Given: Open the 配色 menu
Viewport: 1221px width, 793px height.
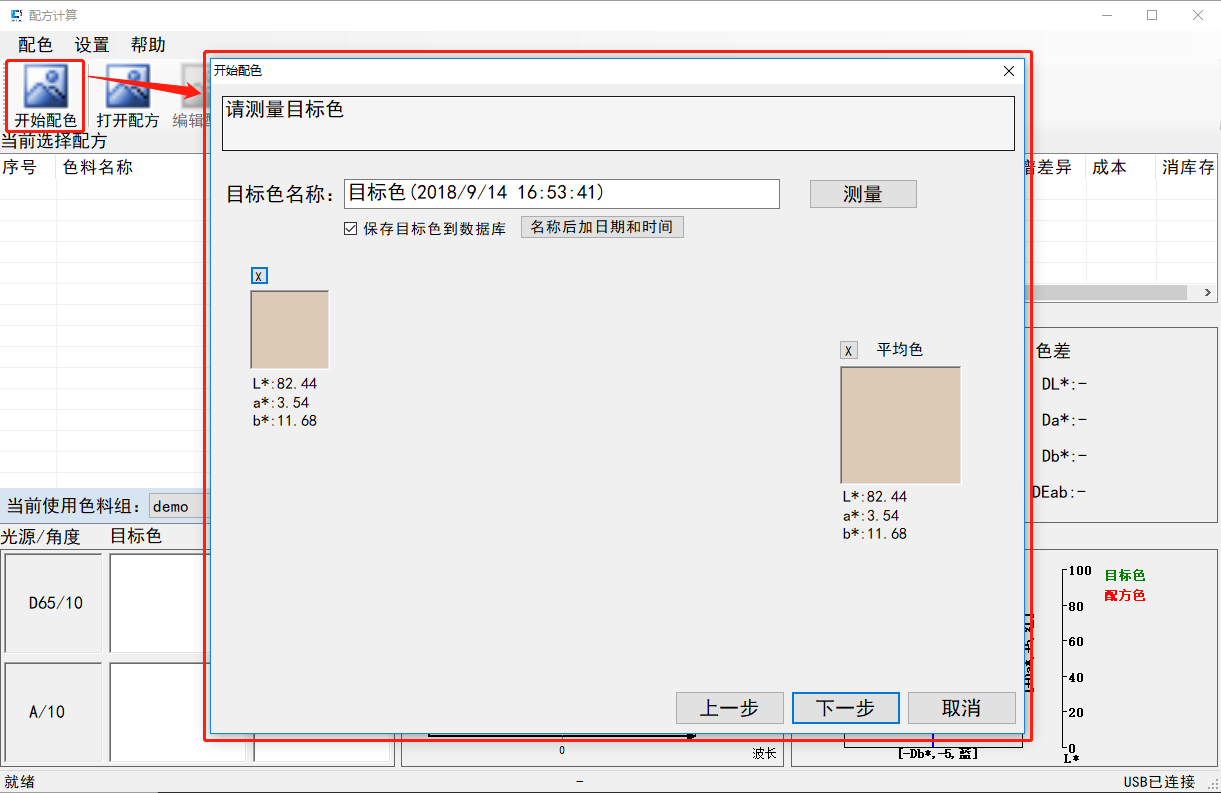Looking at the screenshot, I should tap(35, 45).
